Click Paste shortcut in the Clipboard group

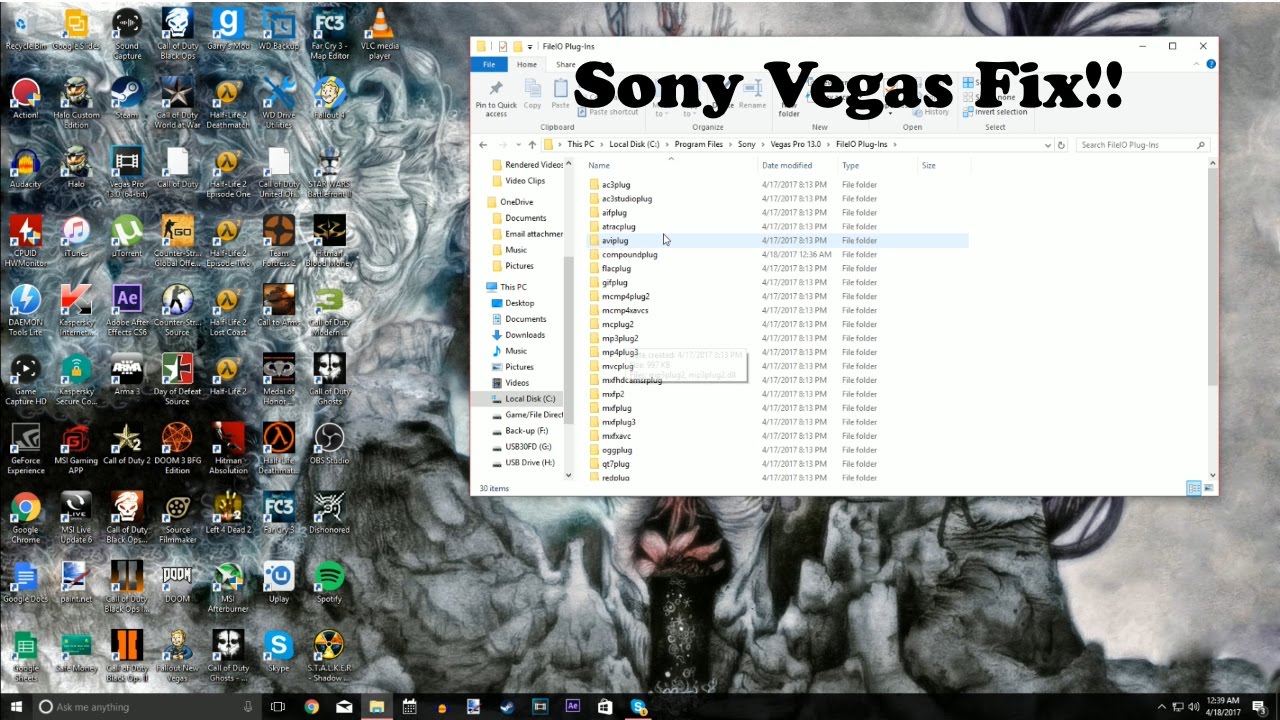[x=607, y=112]
